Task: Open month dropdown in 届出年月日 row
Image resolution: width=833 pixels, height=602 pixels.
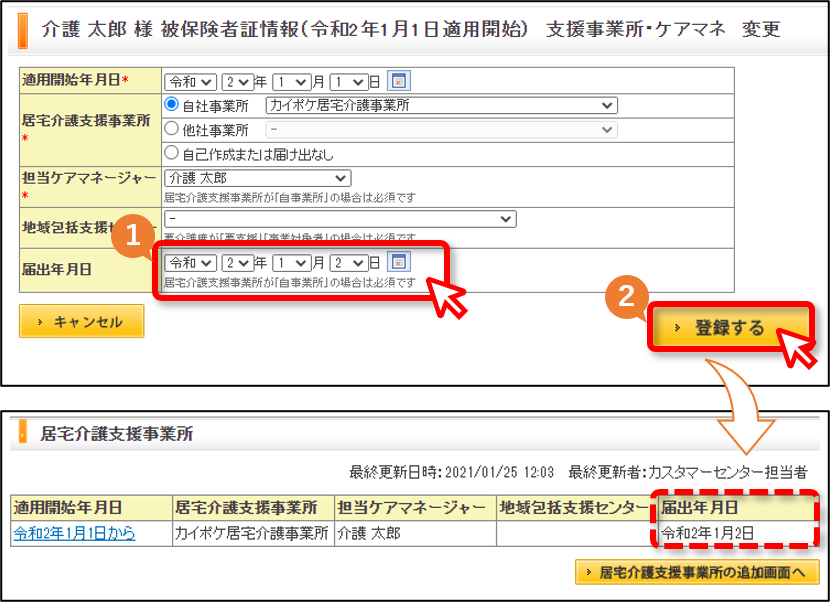Action: 291,262
